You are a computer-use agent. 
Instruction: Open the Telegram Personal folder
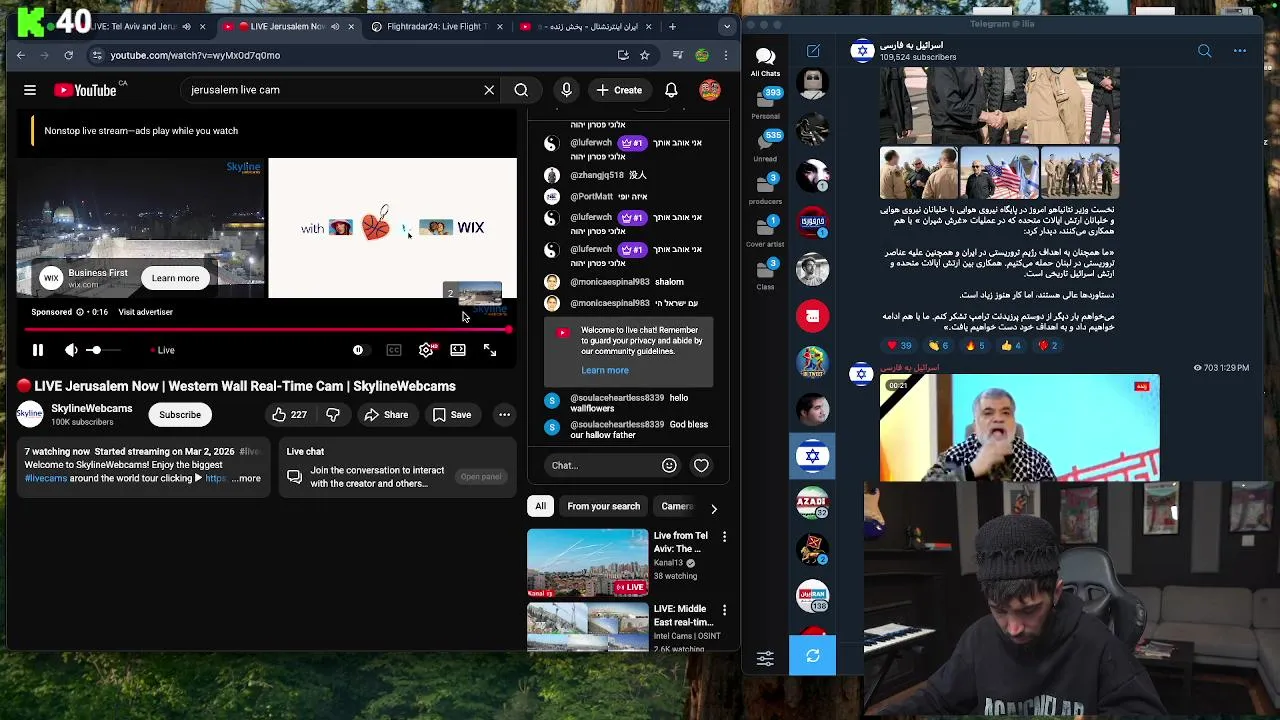tap(765, 104)
